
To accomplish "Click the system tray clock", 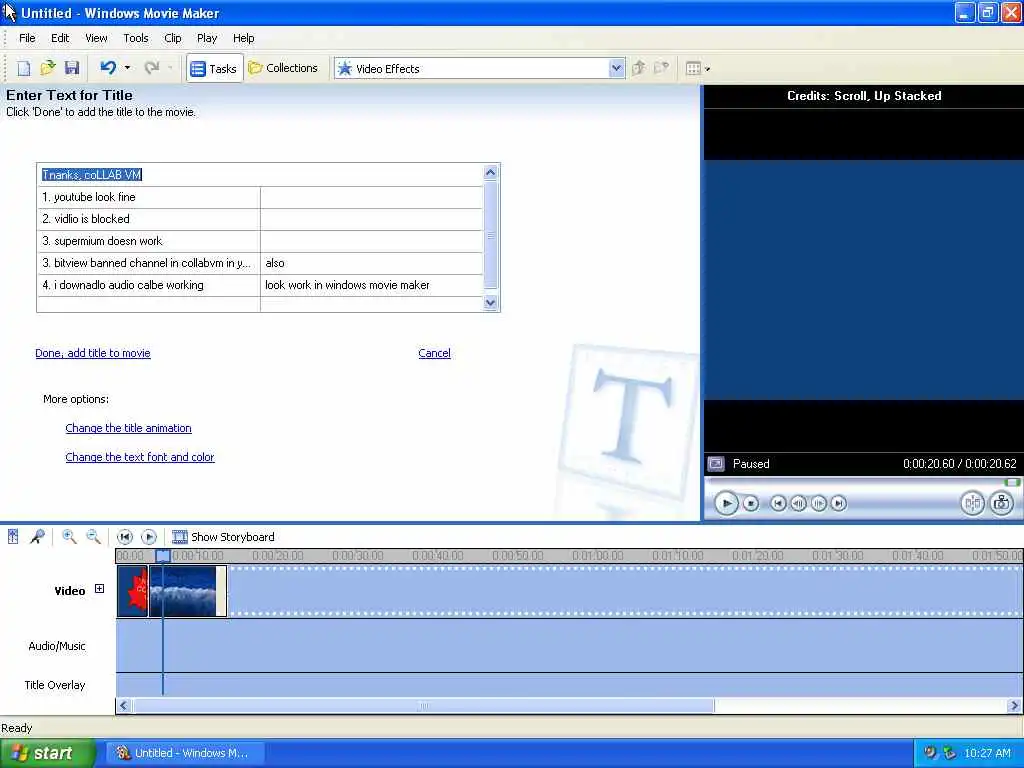I will click(x=987, y=753).
